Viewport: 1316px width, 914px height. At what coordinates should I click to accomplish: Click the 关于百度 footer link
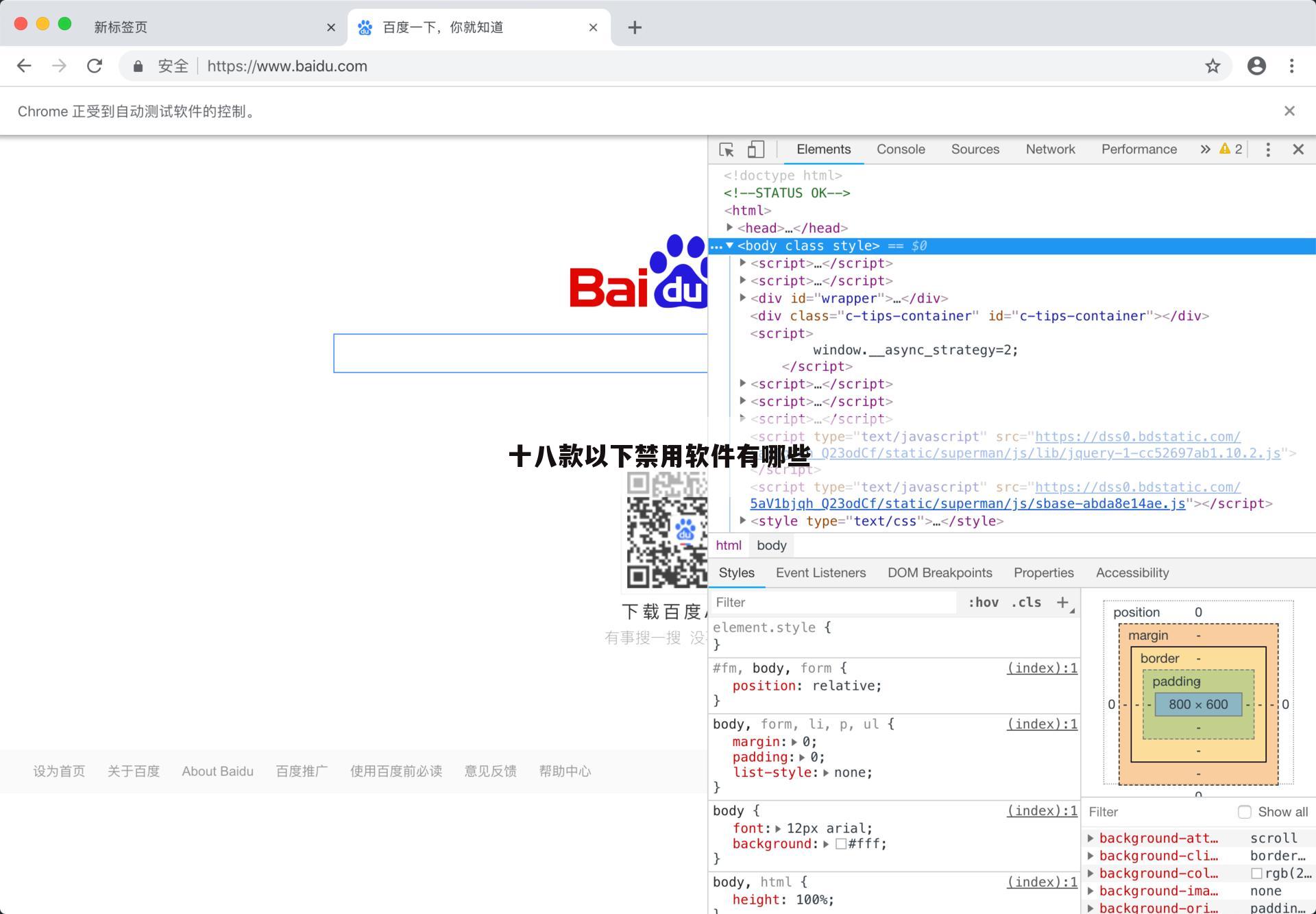133,771
